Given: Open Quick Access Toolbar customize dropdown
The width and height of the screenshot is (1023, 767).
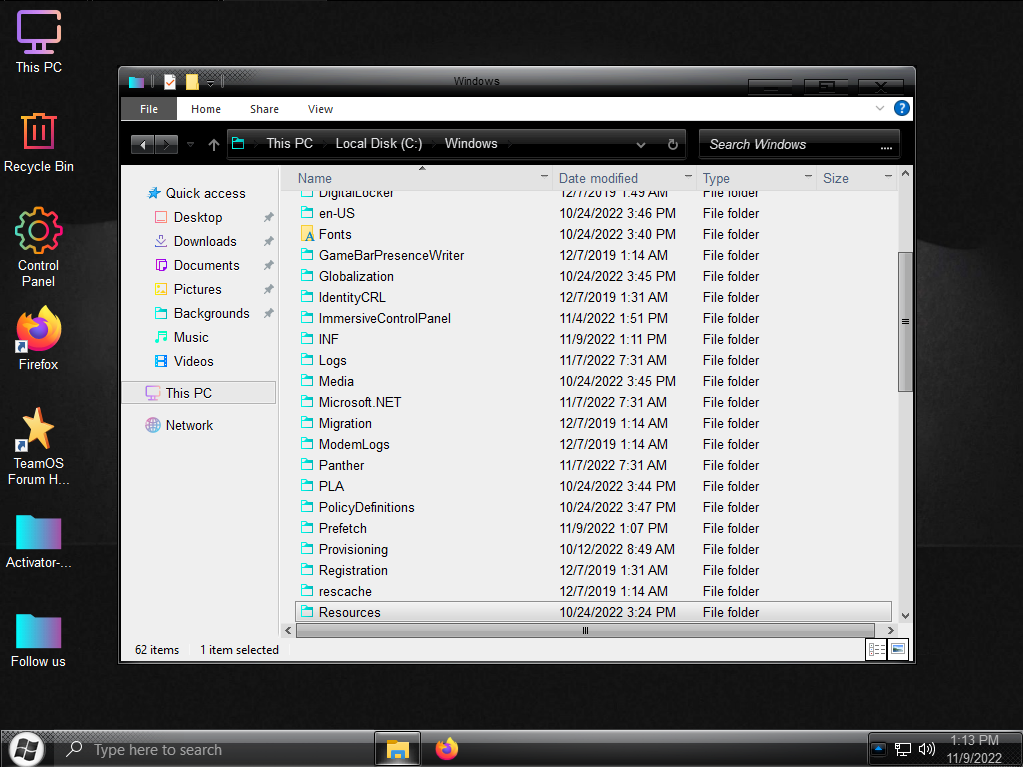Looking at the screenshot, I should tap(210, 83).
